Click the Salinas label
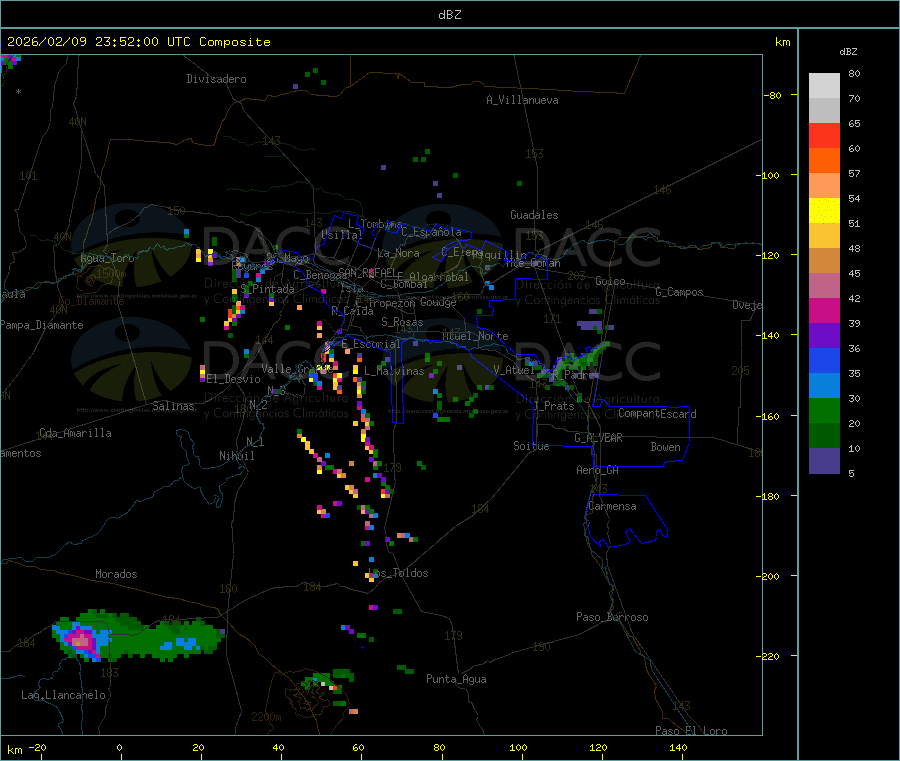 pyautogui.click(x=173, y=406)
